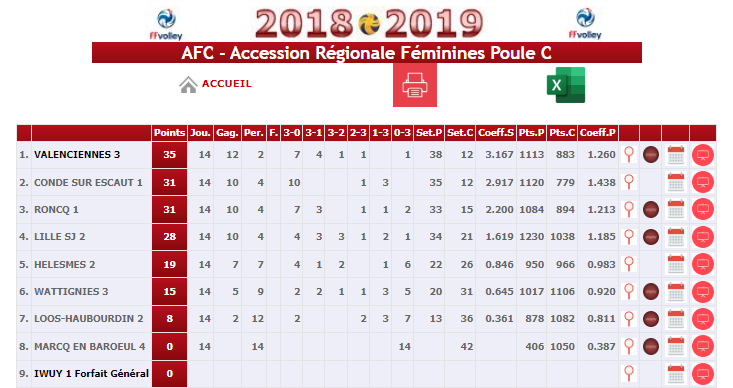This screenshot has height=388, width=733.
Task: Open the calendar for CONDE SUR ESCAUT 1
Action: (676, 182)
